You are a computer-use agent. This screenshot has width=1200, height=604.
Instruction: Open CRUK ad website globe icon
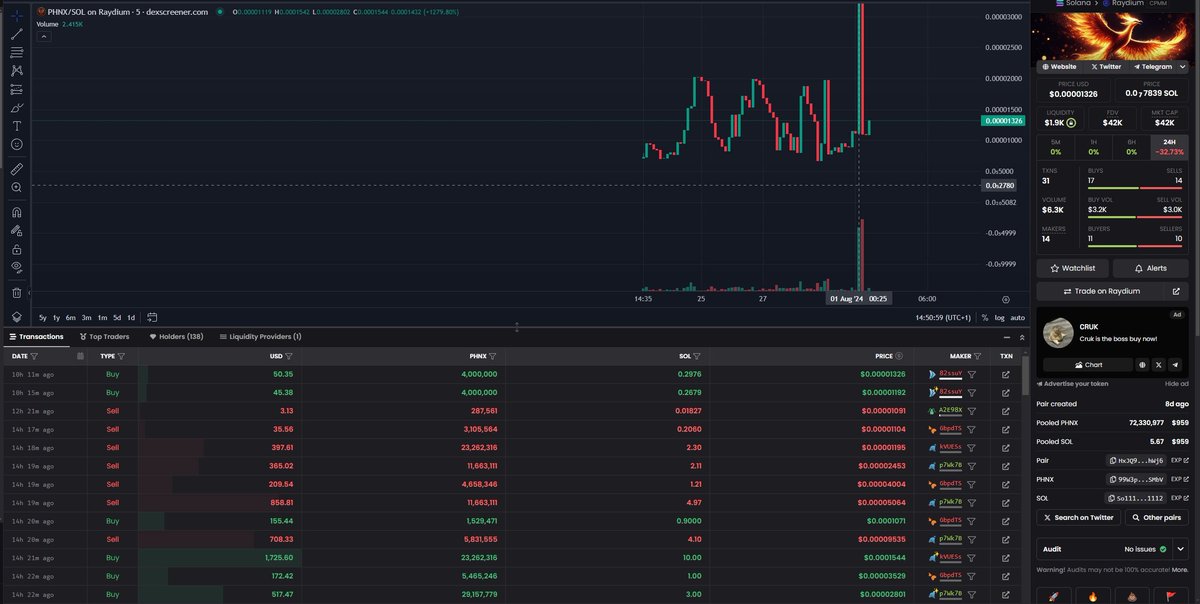[x=1142, y=365]
